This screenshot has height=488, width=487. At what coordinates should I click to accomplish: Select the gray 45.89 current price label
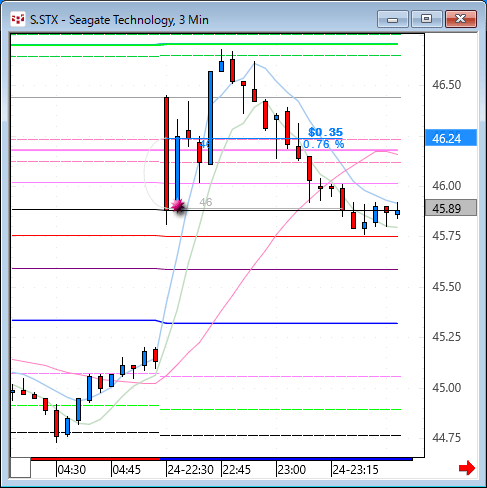coord(451,208)
